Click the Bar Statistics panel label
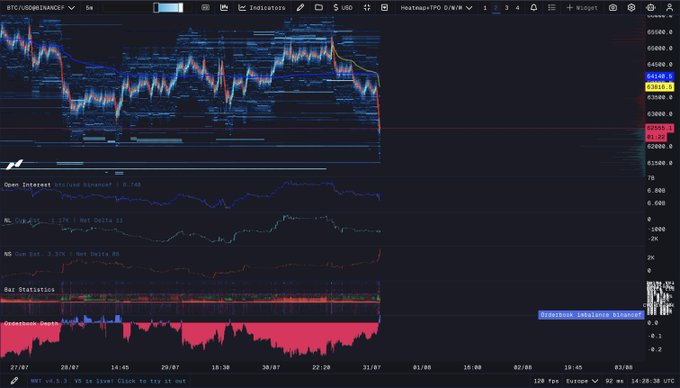This screenshot has height=388, width=680. [x=29, y=289]
